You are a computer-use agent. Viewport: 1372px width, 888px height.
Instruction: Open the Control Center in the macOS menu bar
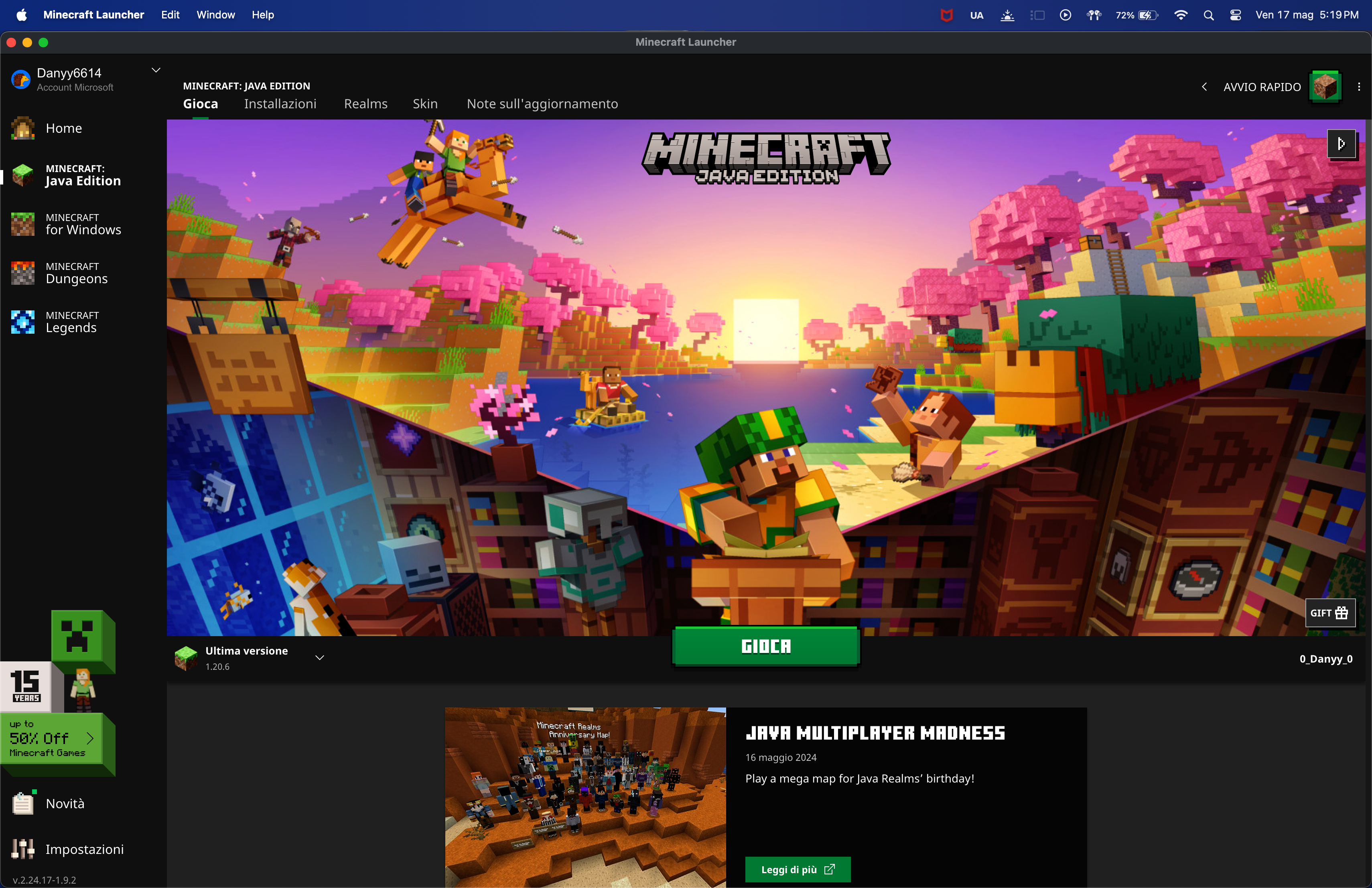point(1235,15)
